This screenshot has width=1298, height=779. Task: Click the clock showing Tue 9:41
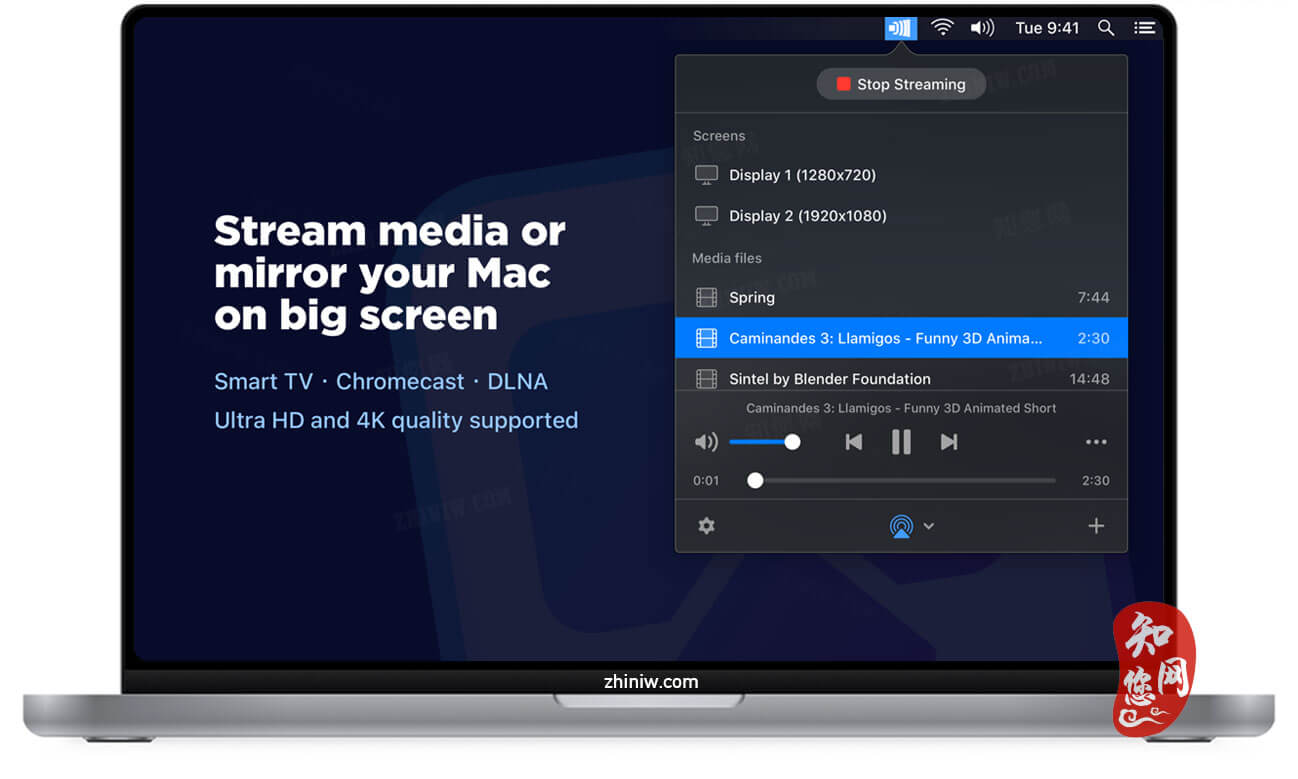(x=1047, y=28)
